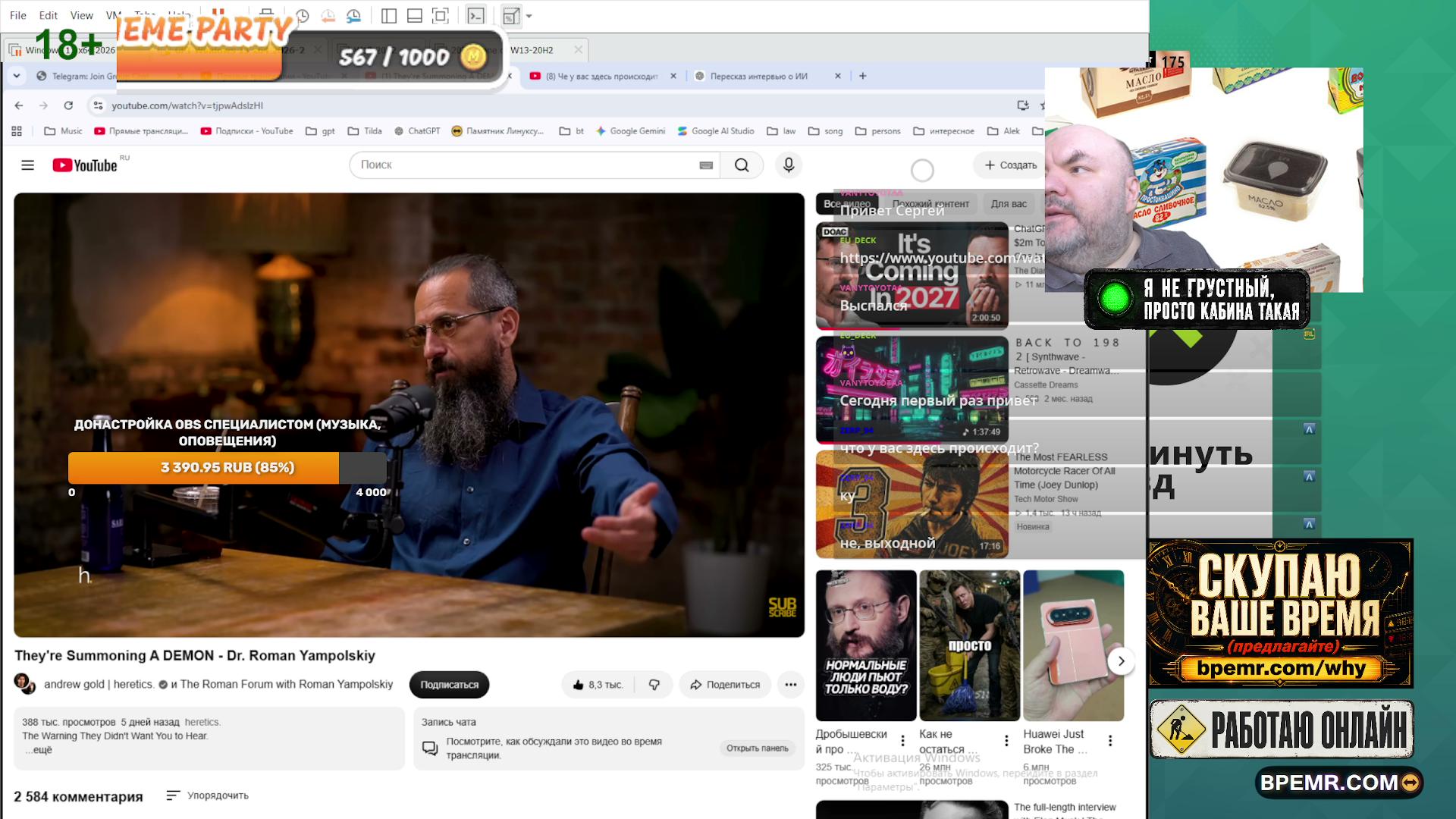Go back in Chrome

click(x=19, y=105)
